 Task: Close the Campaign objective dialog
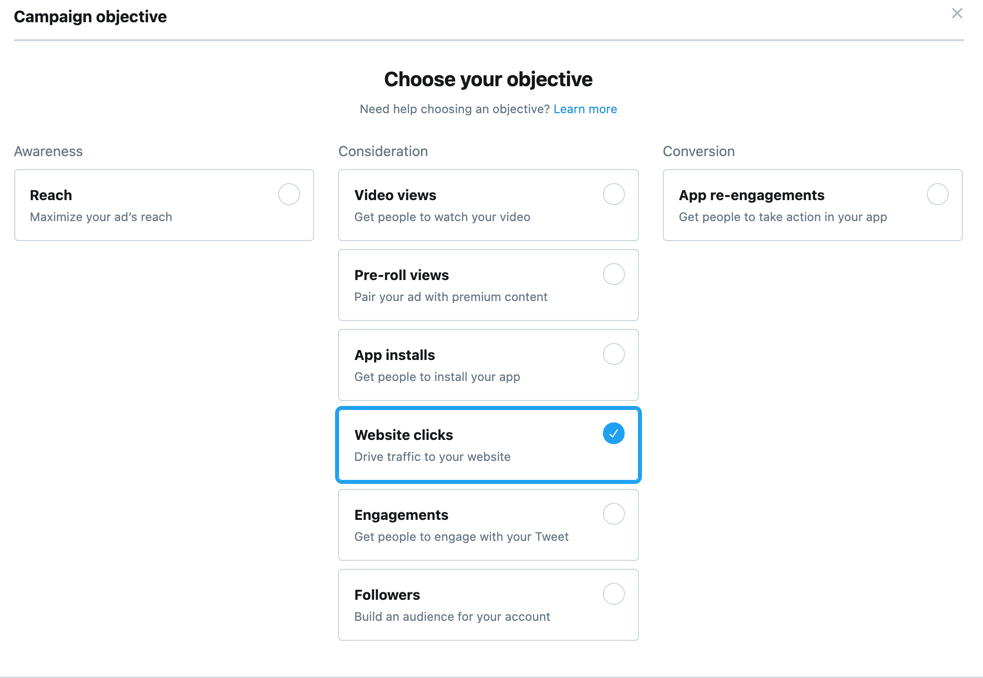tap(957, 13)
